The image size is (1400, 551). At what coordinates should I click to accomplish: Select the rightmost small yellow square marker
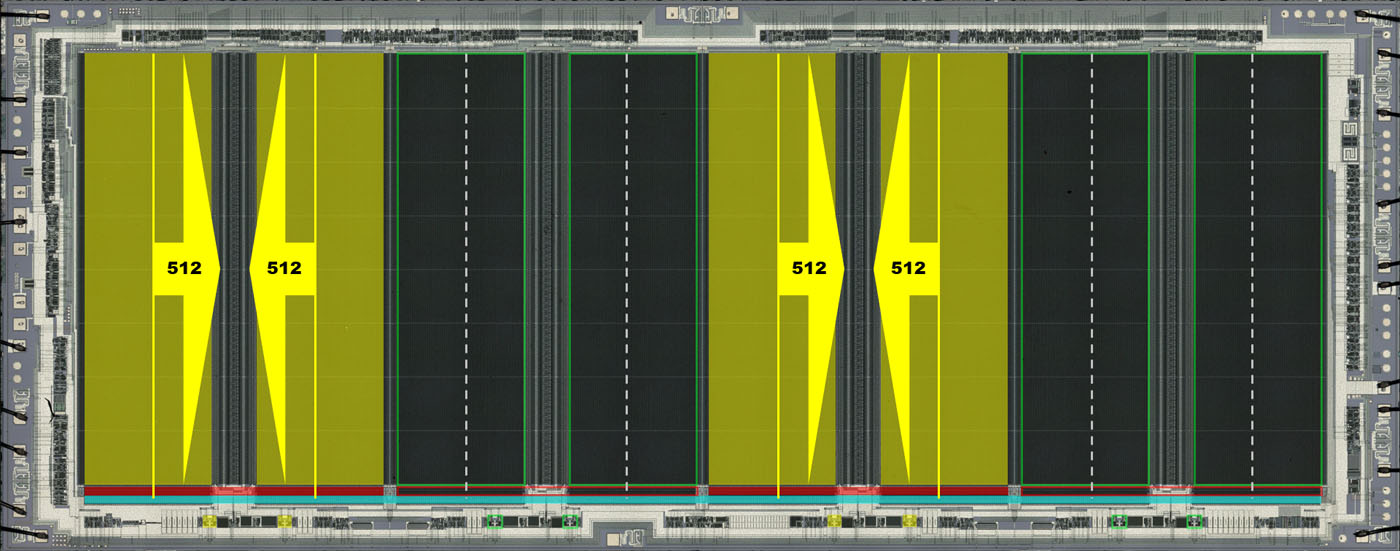(x=909, y=521)
